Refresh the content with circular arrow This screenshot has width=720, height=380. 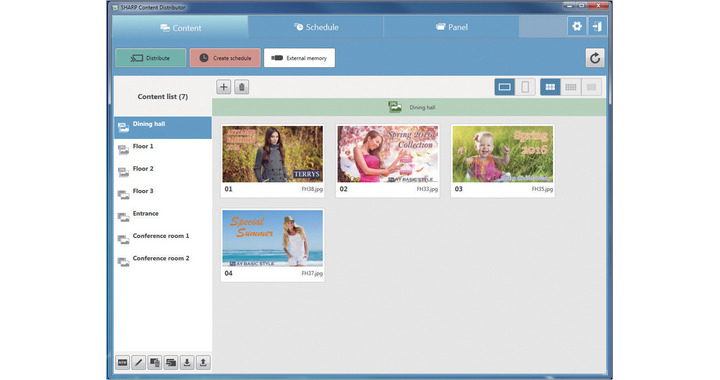point(595,58)
